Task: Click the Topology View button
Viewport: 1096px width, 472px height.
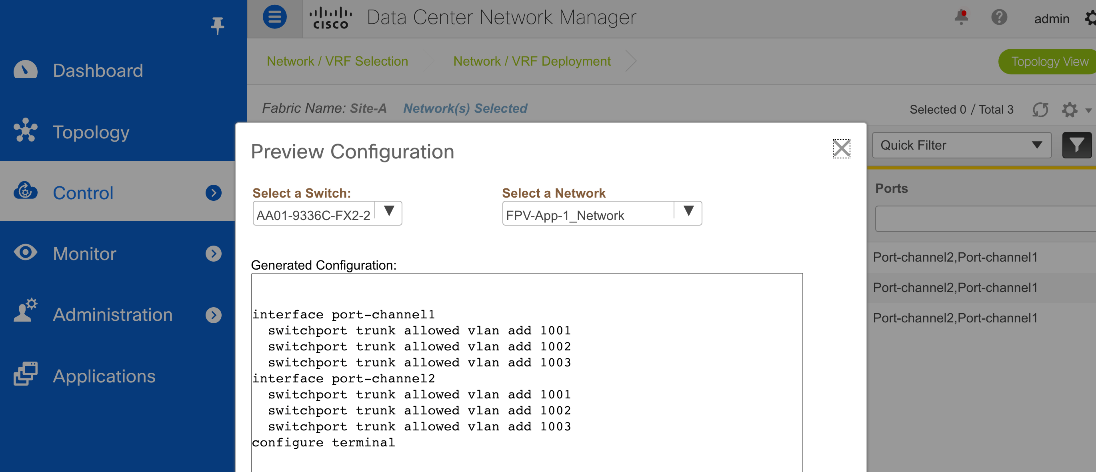Action: 1047,62
